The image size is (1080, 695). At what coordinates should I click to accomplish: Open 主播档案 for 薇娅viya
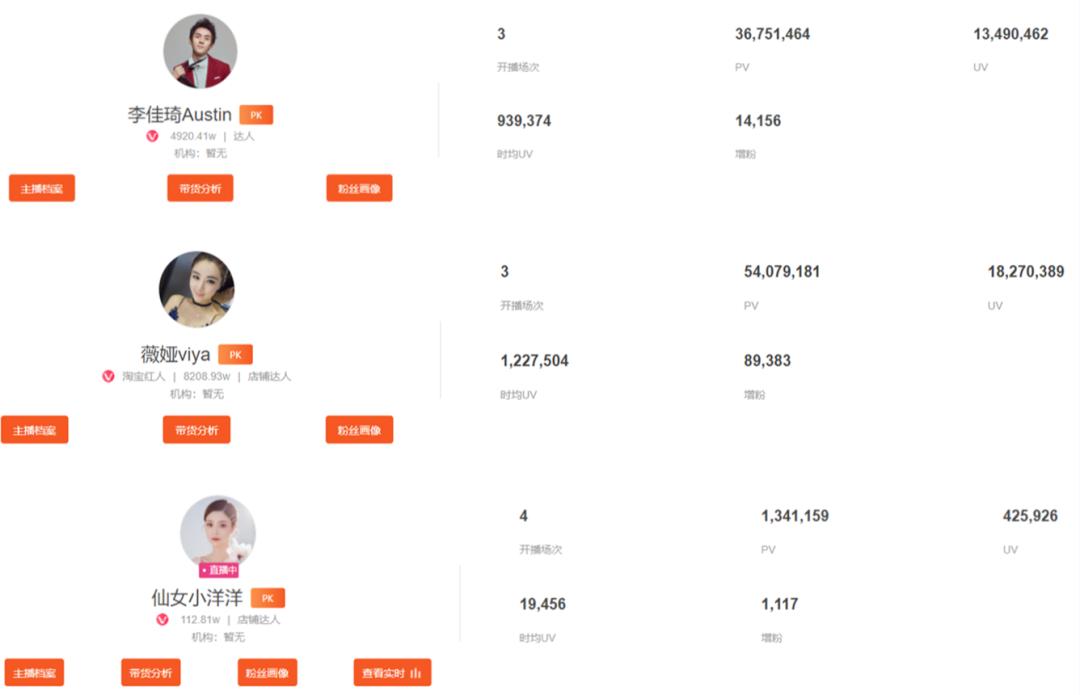pyautogui.click(x=34, y=430)
